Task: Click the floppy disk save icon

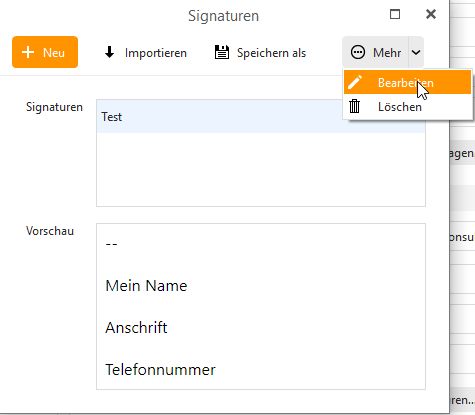Action: tap(222, 52)
